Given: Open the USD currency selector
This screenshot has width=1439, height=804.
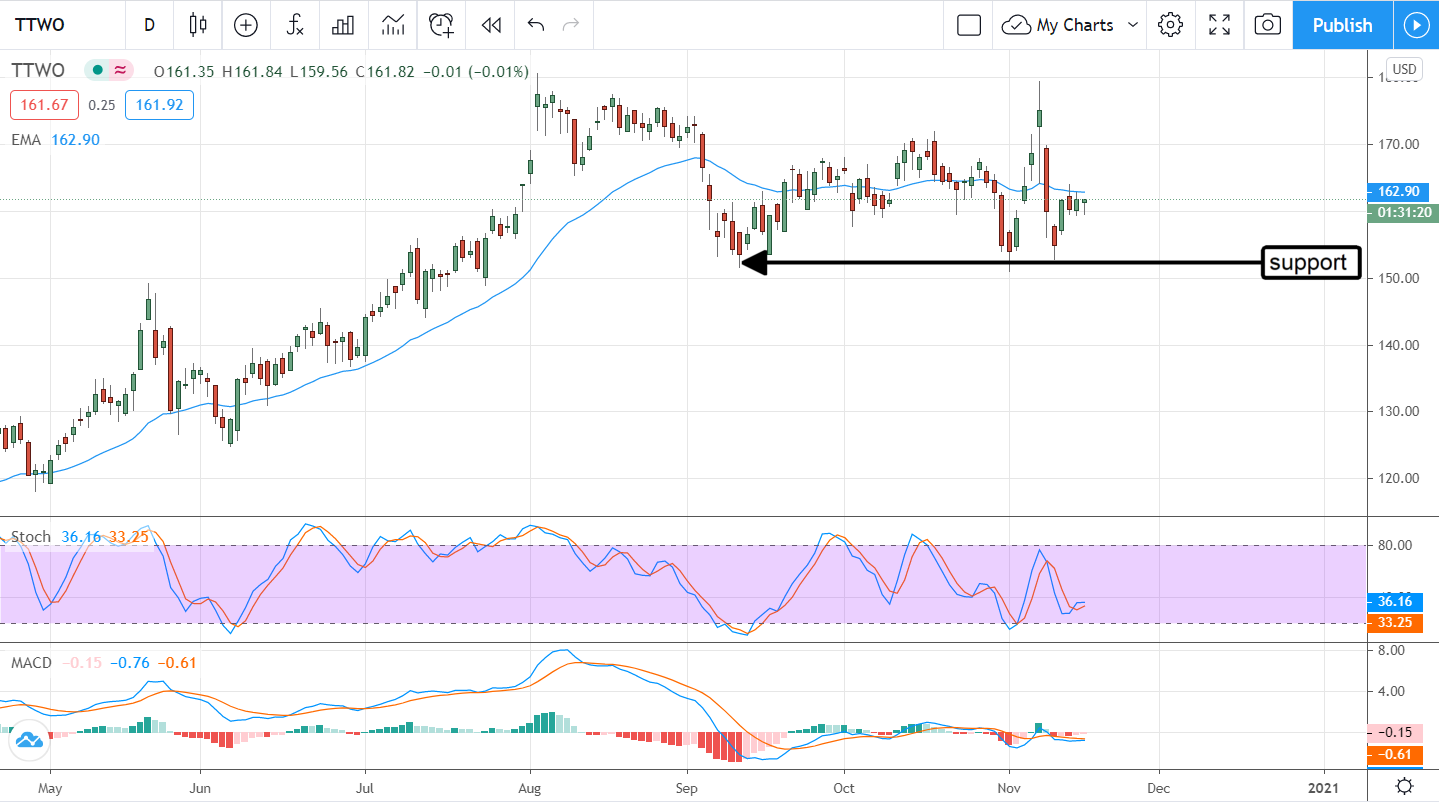Looking at the screenshot, I should pos(1404,69).
